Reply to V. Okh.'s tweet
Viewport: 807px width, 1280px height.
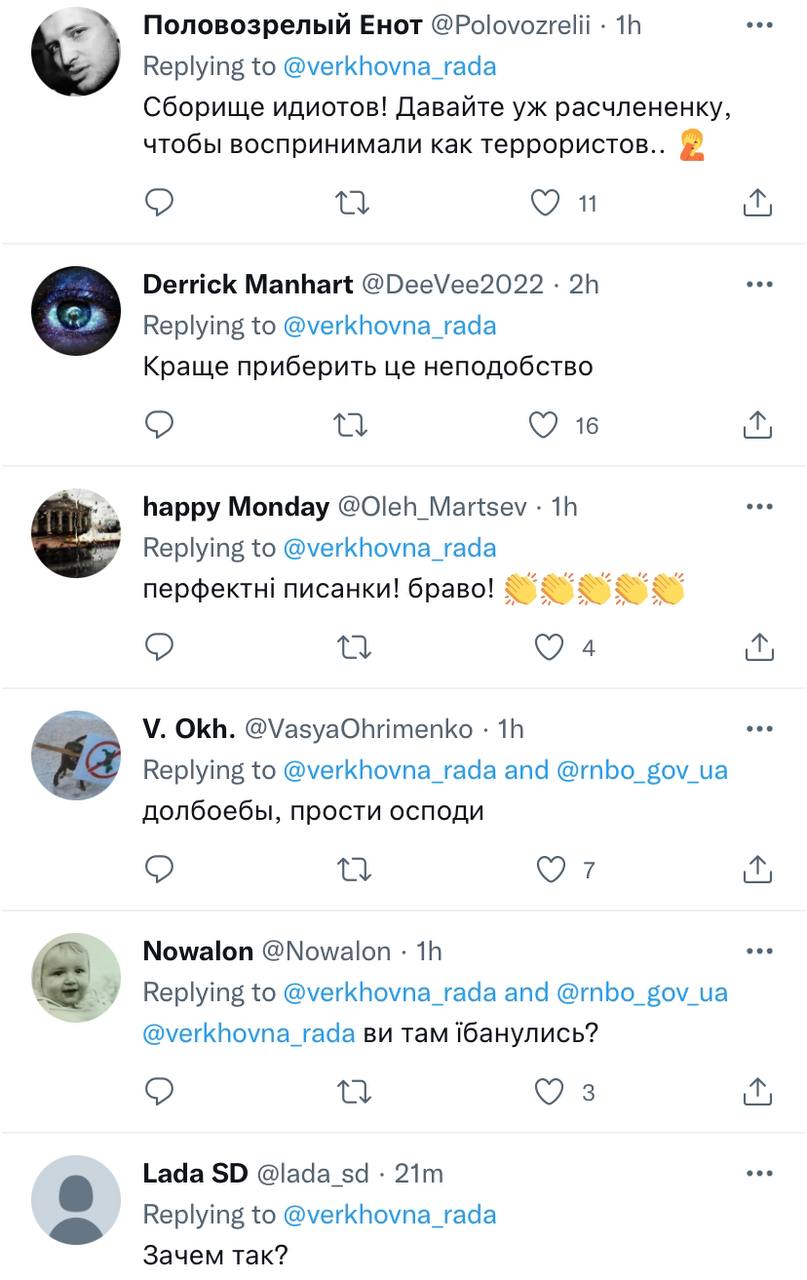160,870
